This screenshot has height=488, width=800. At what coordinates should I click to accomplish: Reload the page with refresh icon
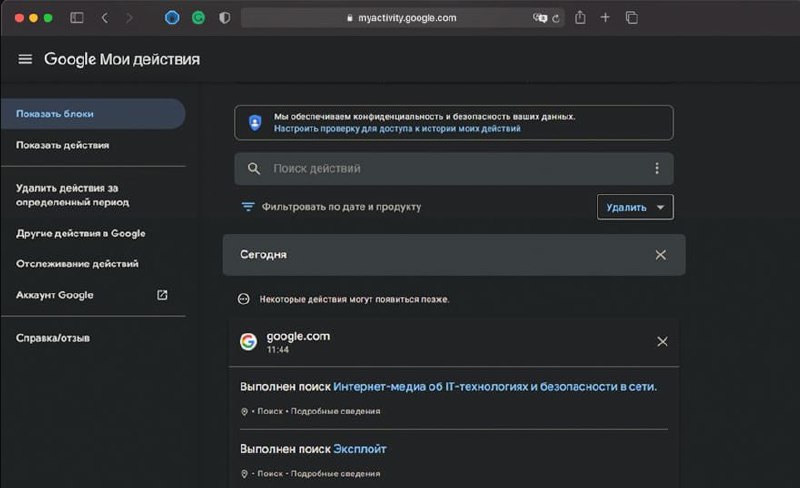[556, 18]
